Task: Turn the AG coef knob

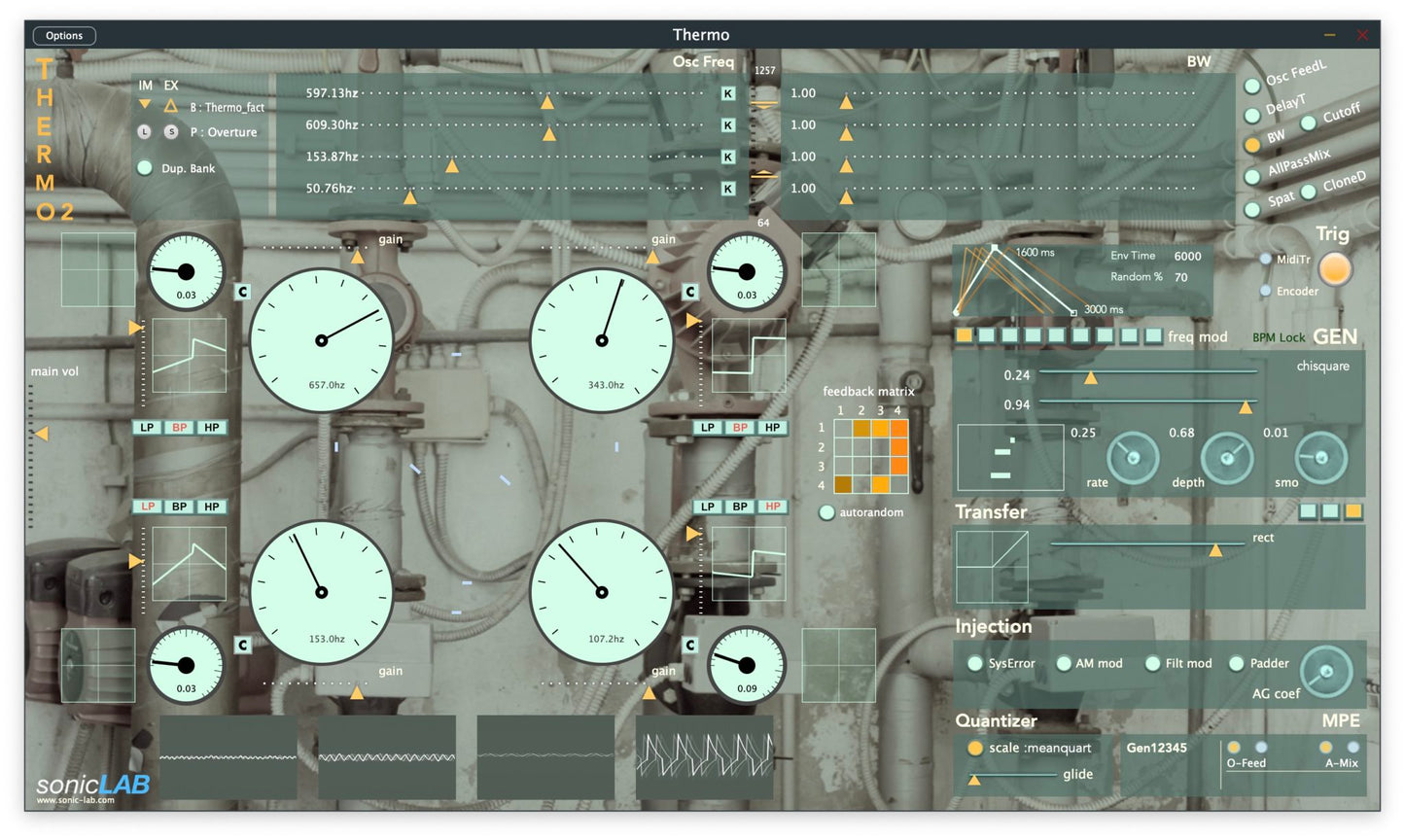Action: [x=1325, y=671]
